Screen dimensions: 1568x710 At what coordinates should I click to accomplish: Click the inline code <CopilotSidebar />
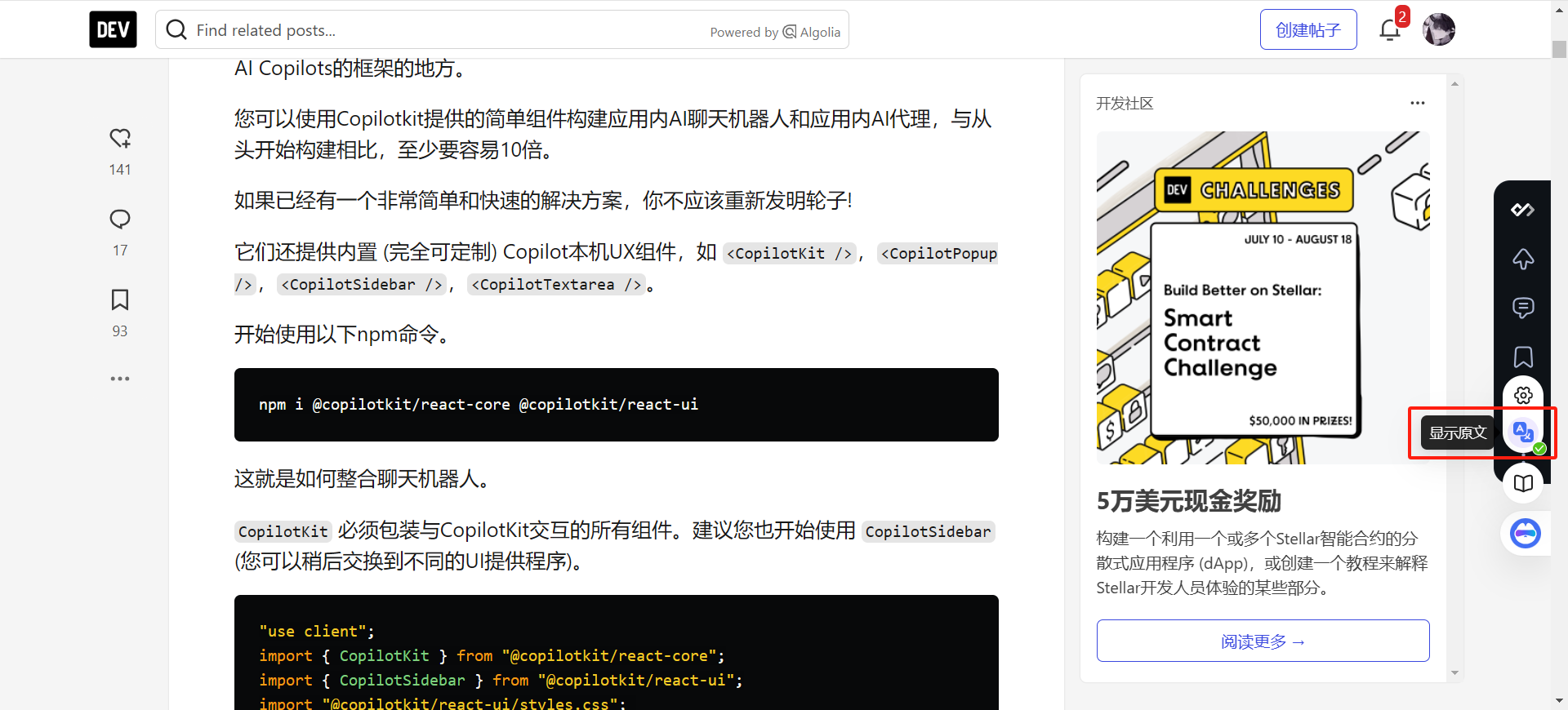(362, 285)
